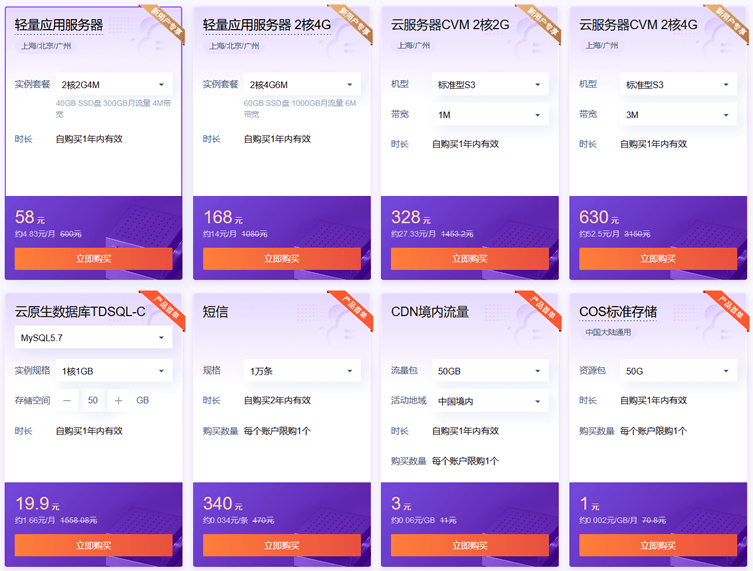Viewport: 753px width, 571px height.
Task: Buy the 630元 CVM 2核4G server
Action: click(658, 259)
